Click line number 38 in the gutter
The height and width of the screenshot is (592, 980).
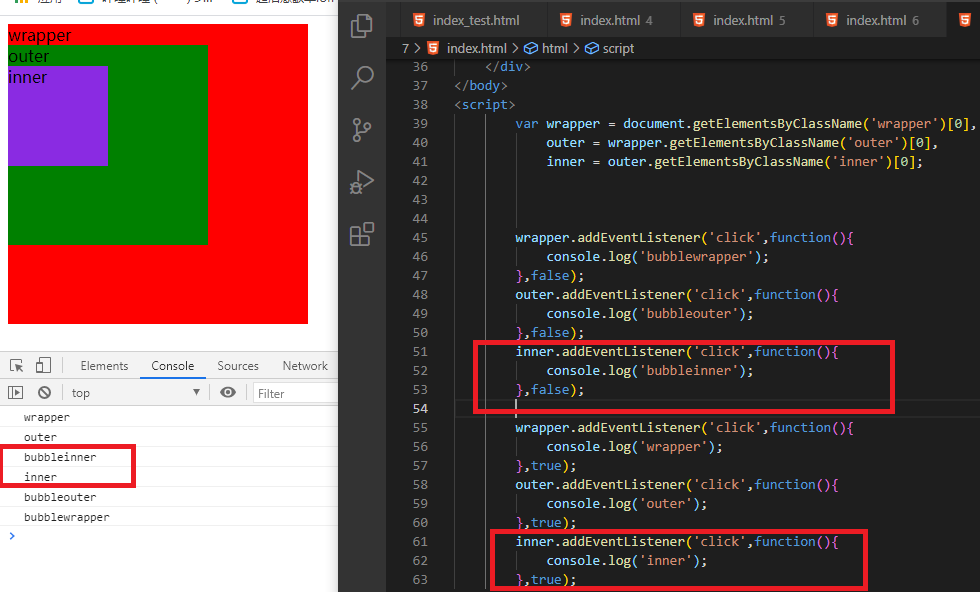tap(420, 104)
